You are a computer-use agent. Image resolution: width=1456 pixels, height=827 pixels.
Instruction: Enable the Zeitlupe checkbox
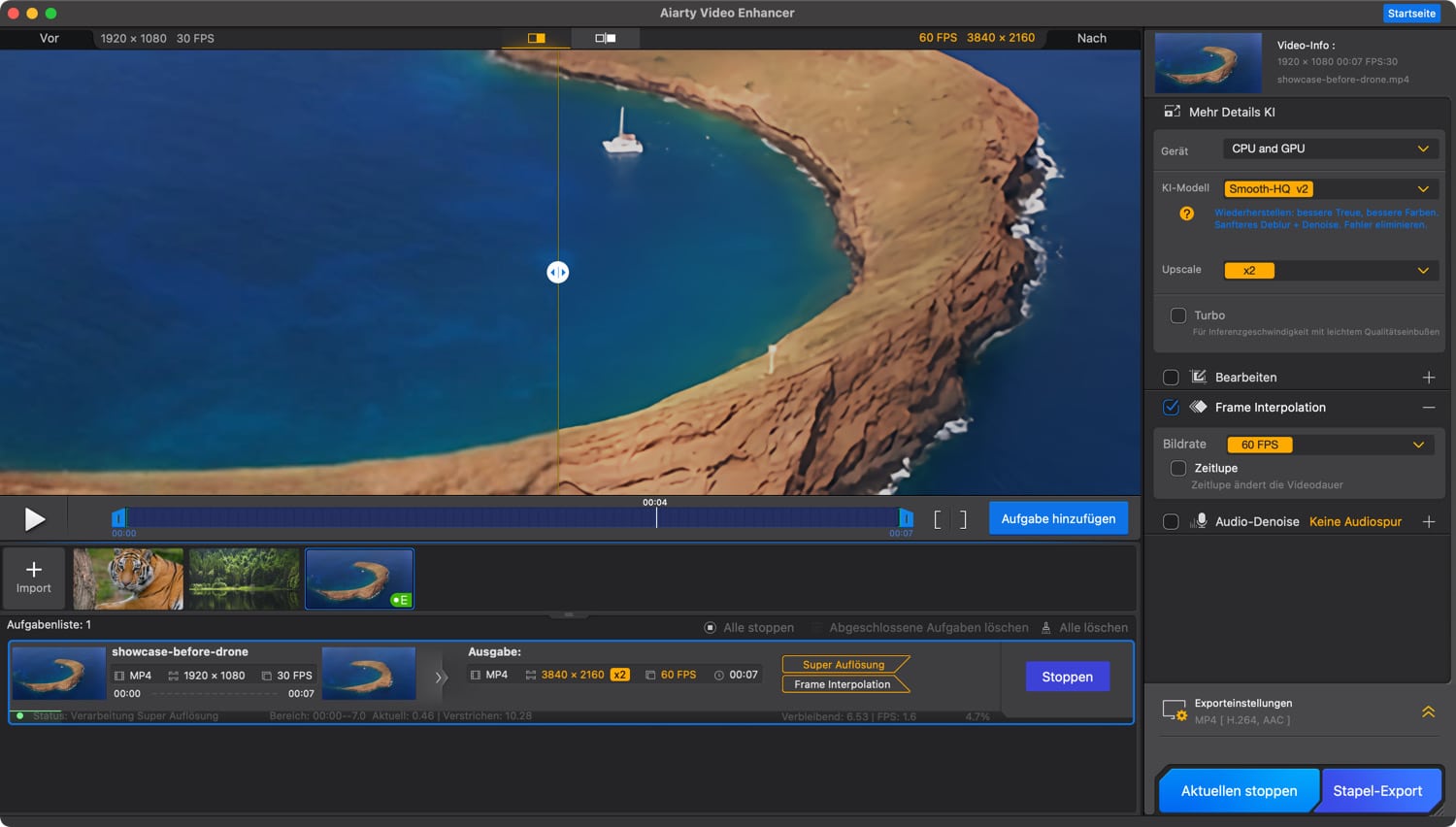click(1177, 468)
